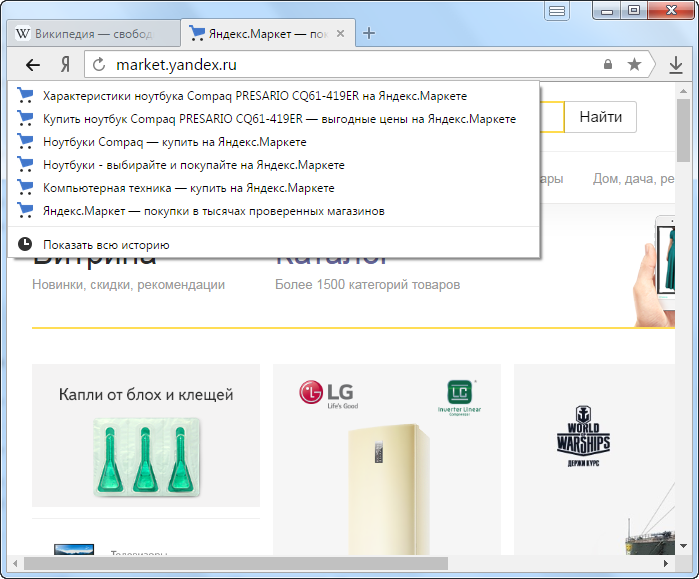Click 'Более 1500 категорий товаров' text
699x579 pixels.
pyautogui.click(x=367, y=284)
